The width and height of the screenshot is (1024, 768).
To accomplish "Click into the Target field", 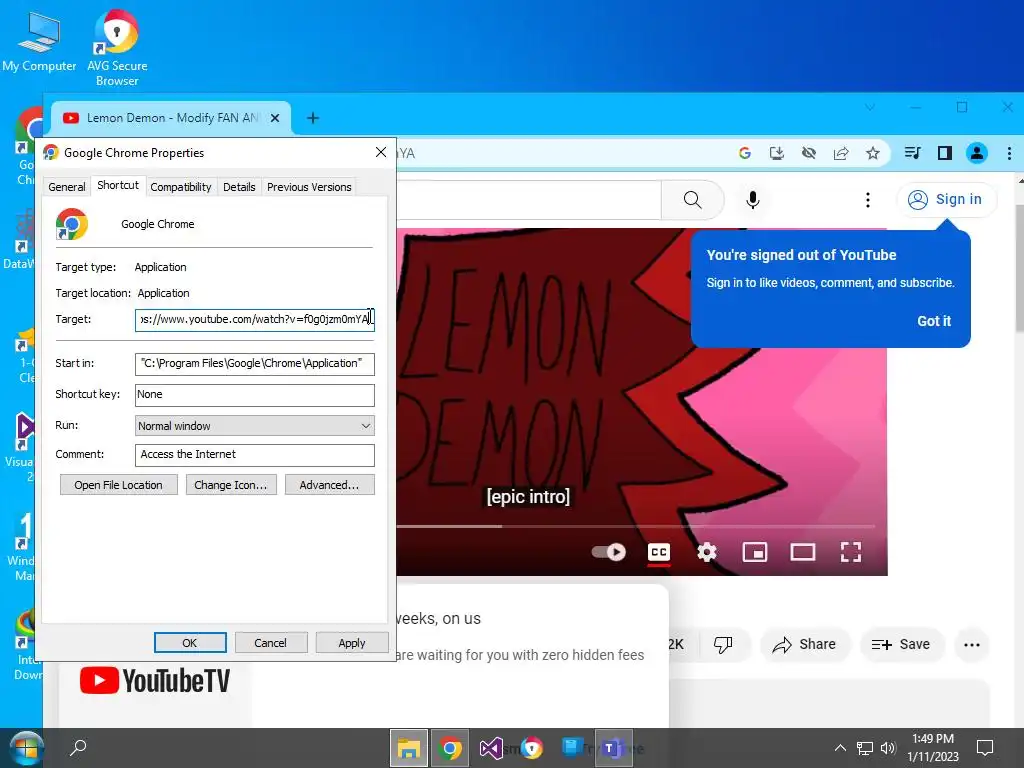I will point(255,320).
